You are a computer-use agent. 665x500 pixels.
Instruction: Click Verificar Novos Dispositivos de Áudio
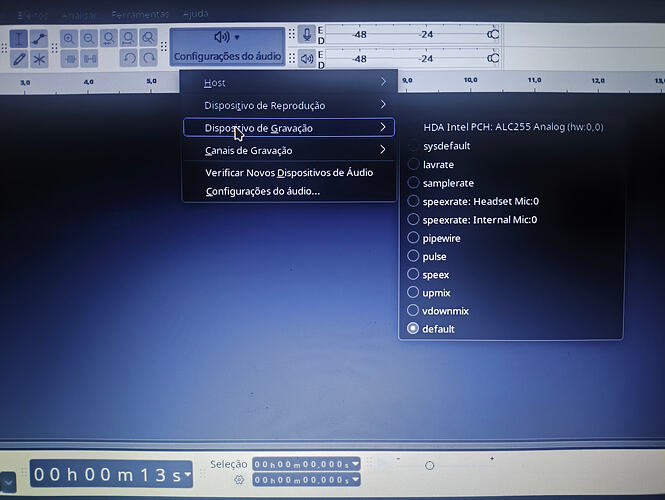click(288, 172)
